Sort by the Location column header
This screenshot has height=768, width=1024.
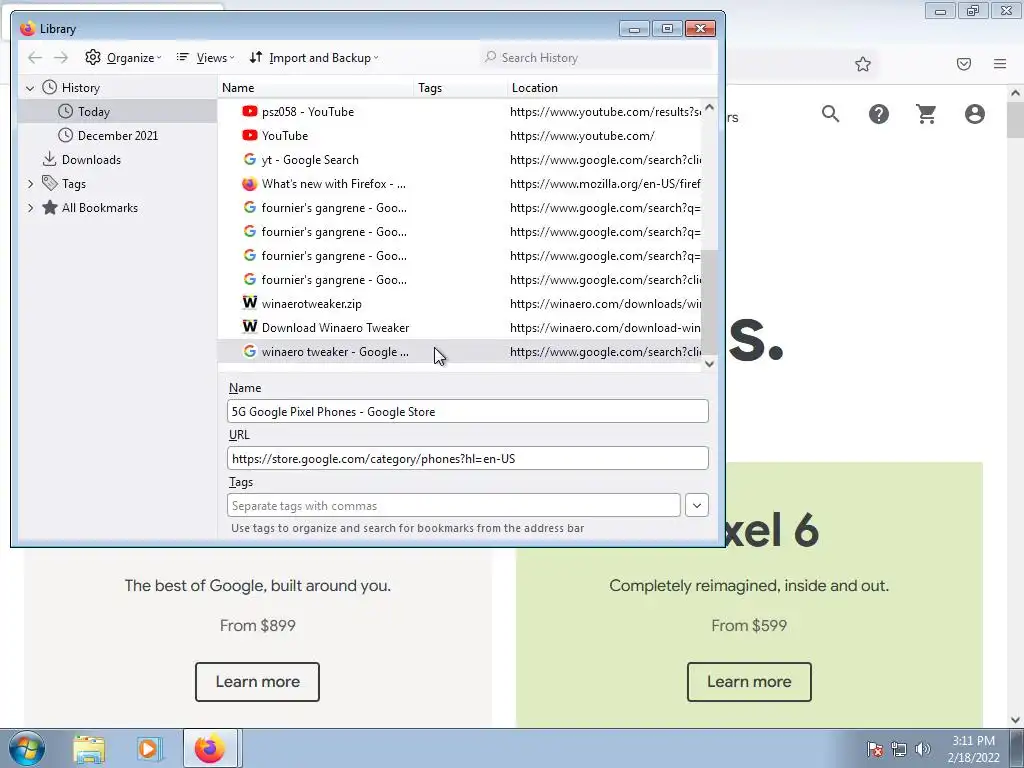coord(612,88)
